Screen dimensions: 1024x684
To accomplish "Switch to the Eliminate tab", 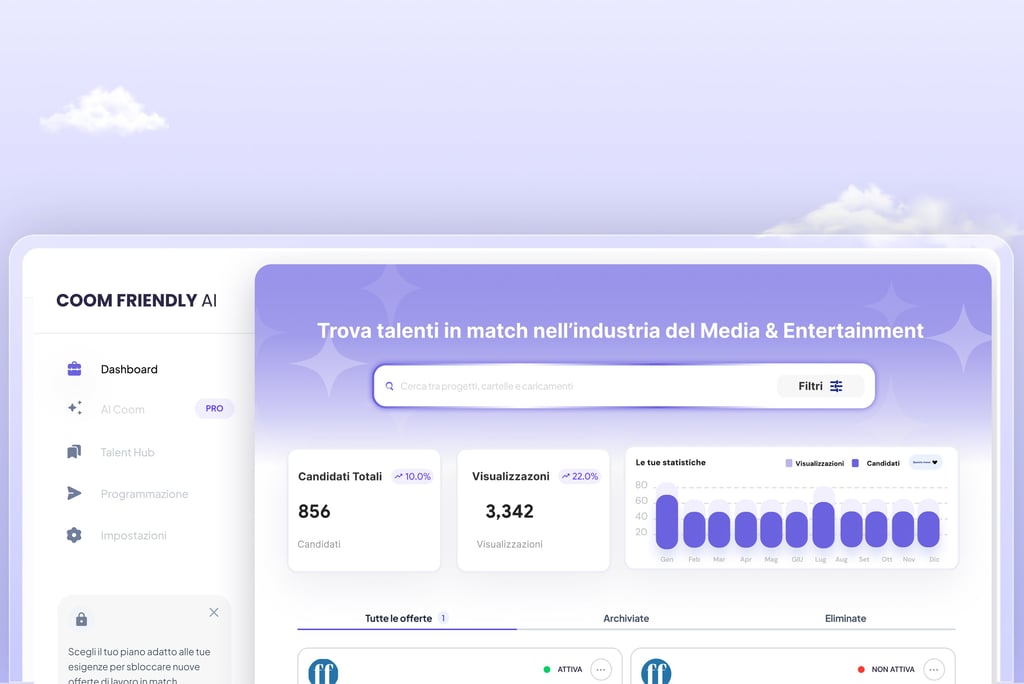I will (846, 618).
